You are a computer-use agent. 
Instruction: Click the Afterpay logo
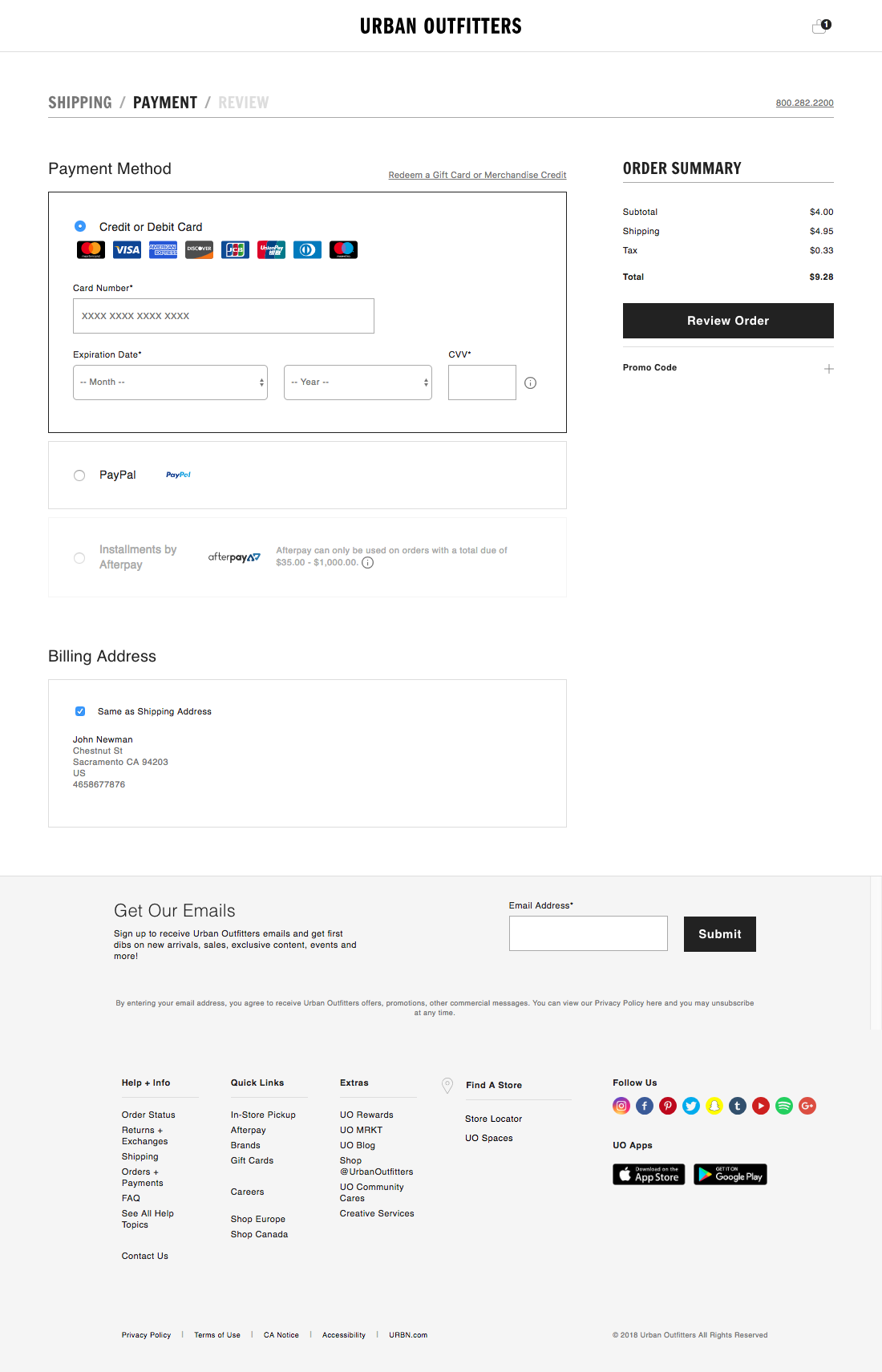(234, 556)
